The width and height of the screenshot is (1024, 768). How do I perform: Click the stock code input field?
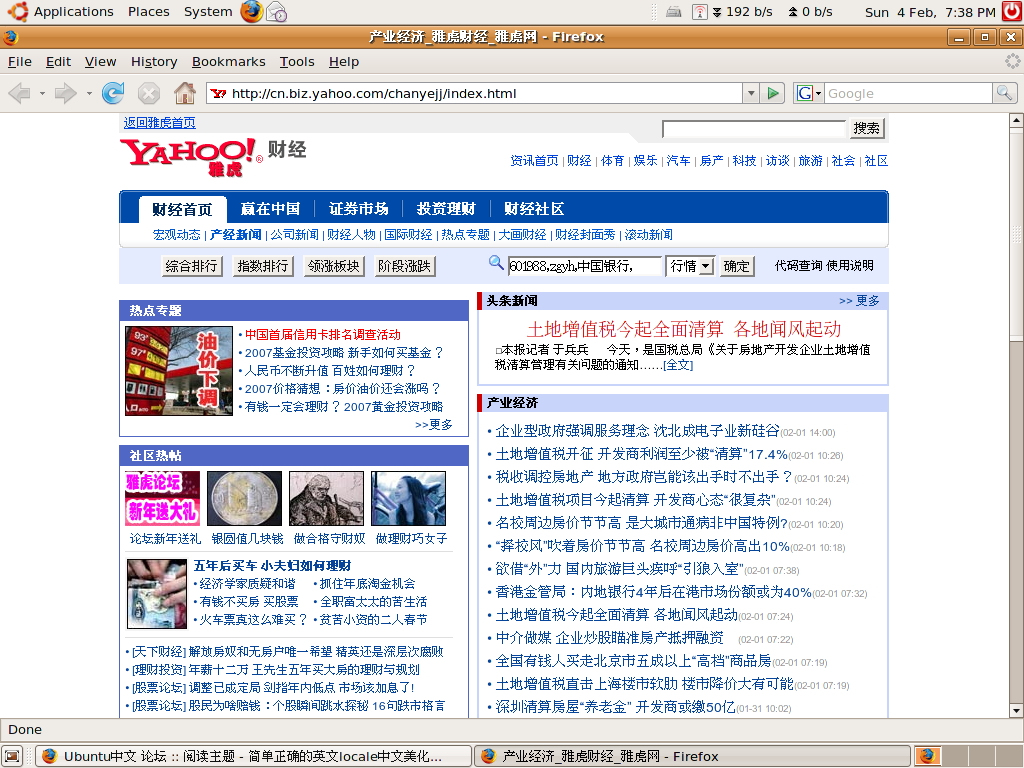(x=584, y=266)
